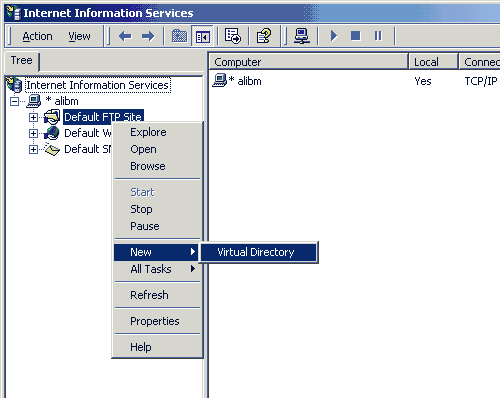
Task: Select New submenu in context menu
Action: [156, 252]
